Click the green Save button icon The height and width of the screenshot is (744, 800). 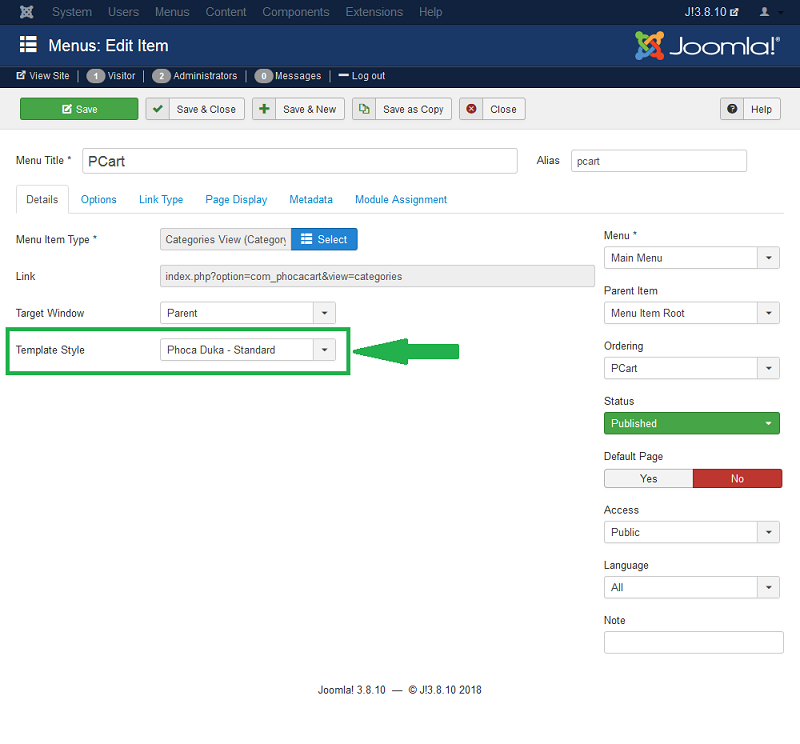click(67, 109)
